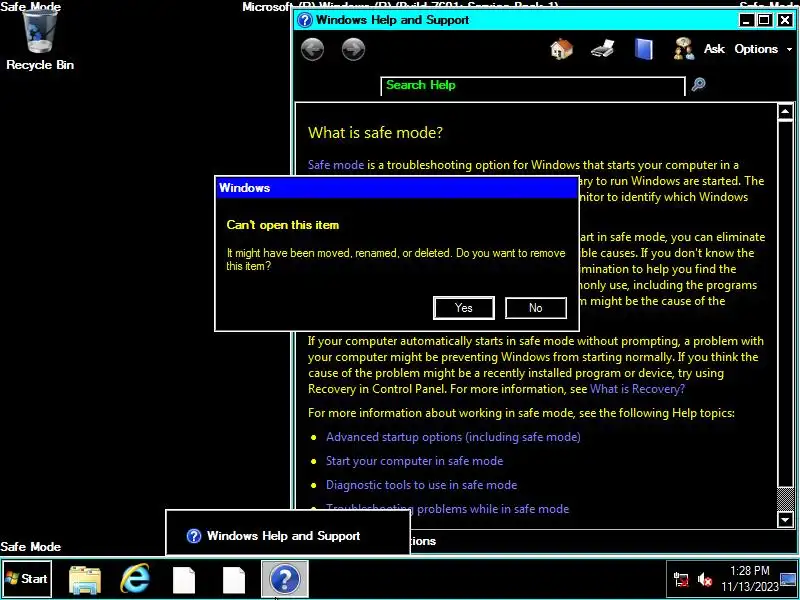Close the Help and Support window
This screenshot has height=600, width=800.
tap(784, 20)
